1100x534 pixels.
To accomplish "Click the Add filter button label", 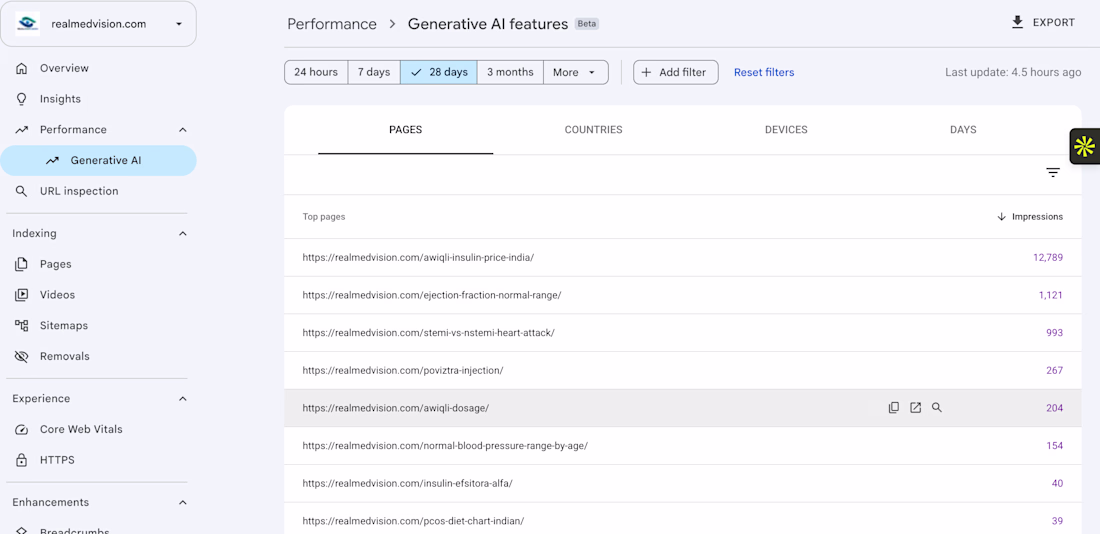I will (683, 72).
